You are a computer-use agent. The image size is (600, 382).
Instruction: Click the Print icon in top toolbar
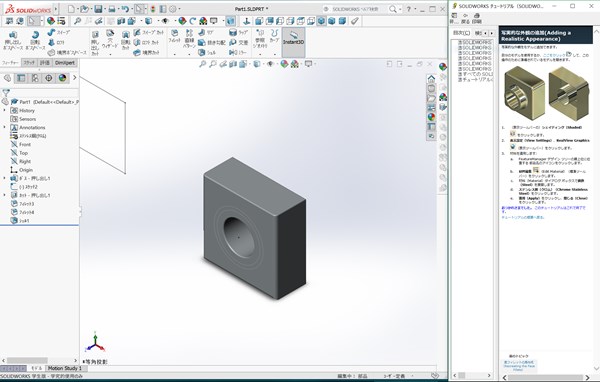pos(112,9)
